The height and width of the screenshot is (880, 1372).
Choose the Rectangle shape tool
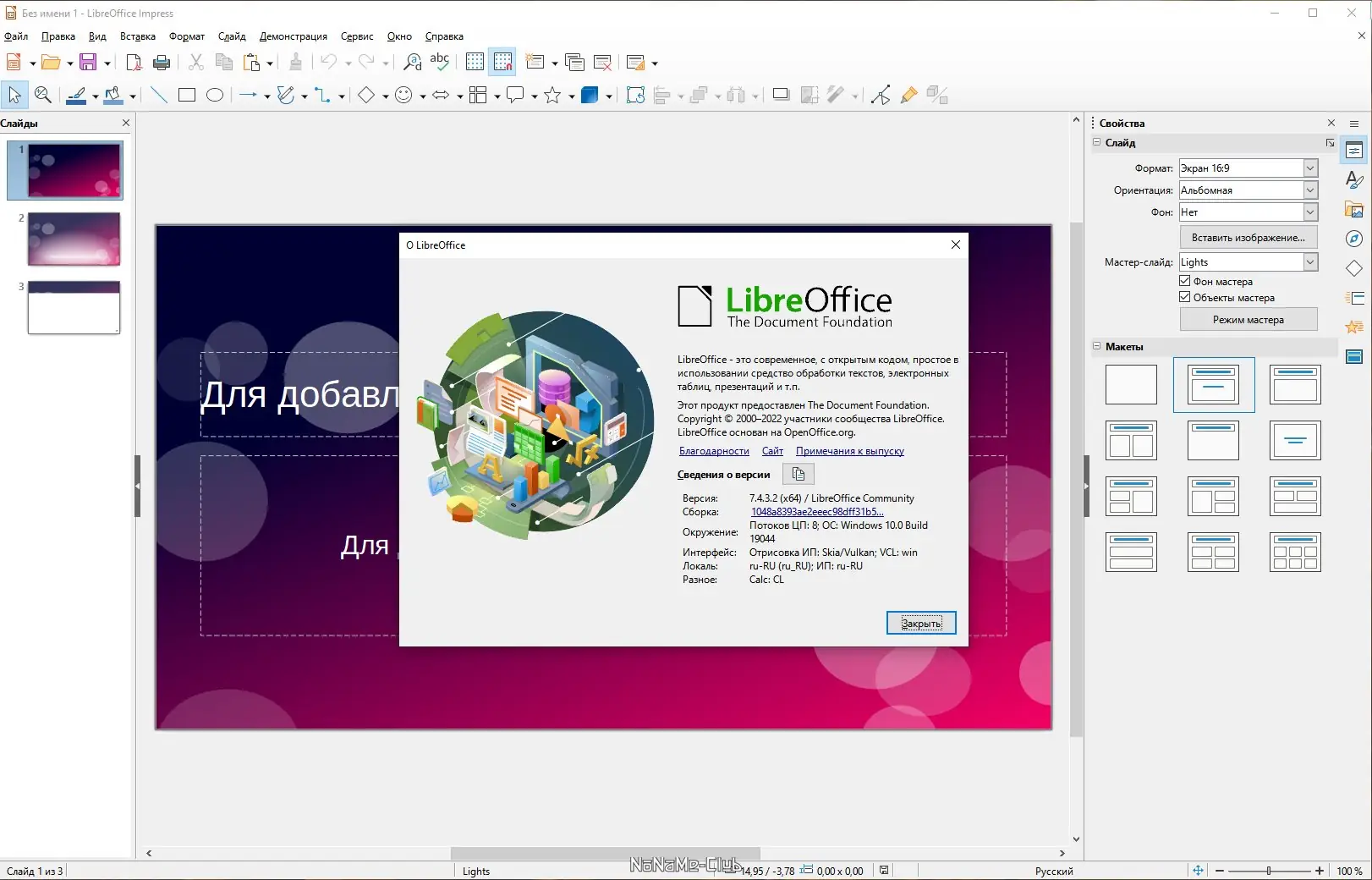pos(187,96)
